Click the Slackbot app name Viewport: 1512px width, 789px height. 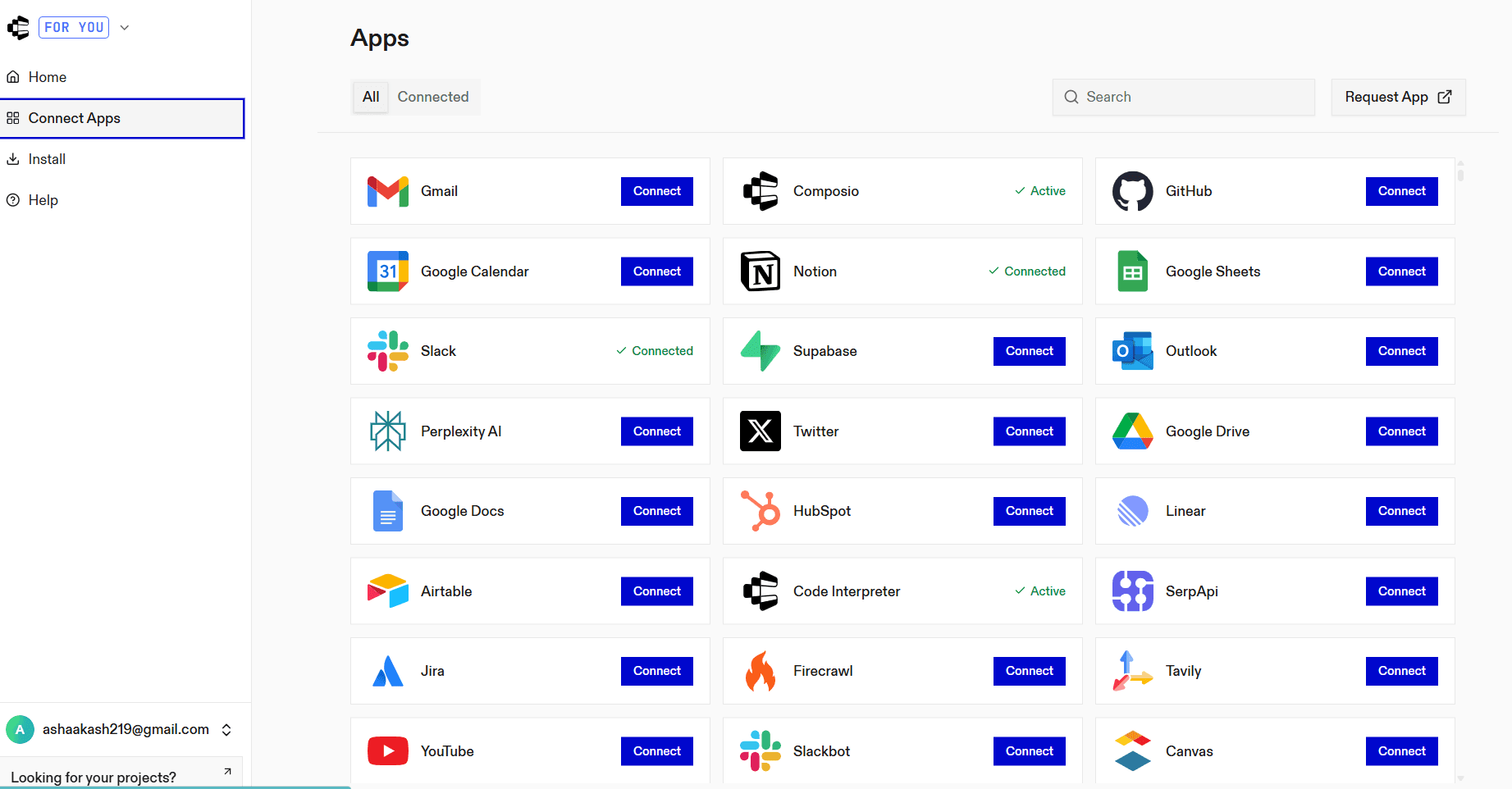coord(821,751)
